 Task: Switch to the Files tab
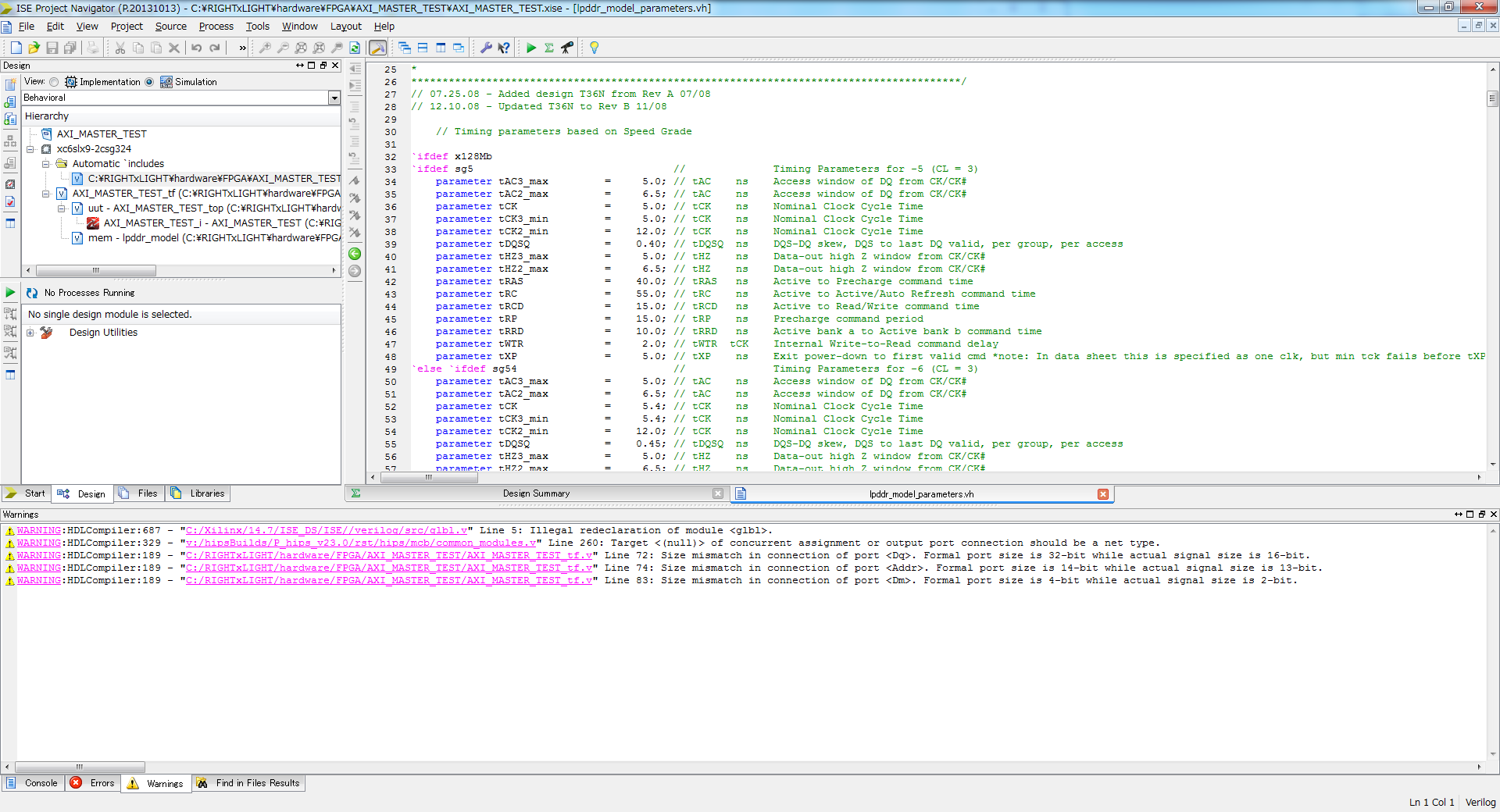[138, 493]
